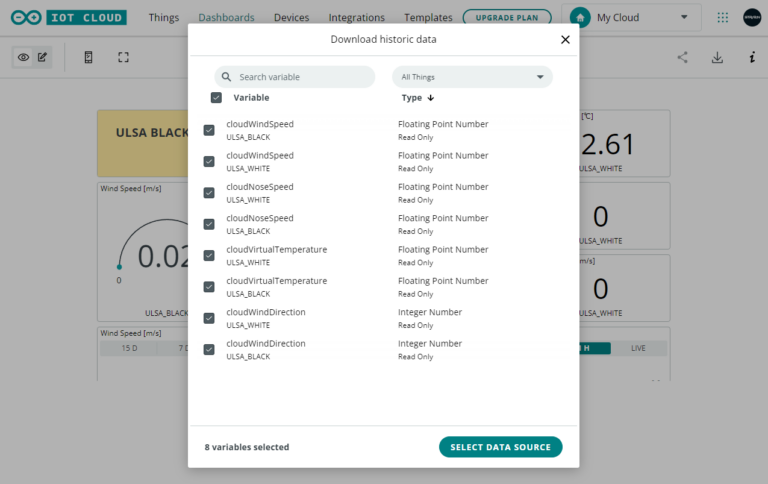The width and height of the screenshot is (768, 484).
Task: Toggle the select-all Variable checkbox
Action: (x=216, y=98)
